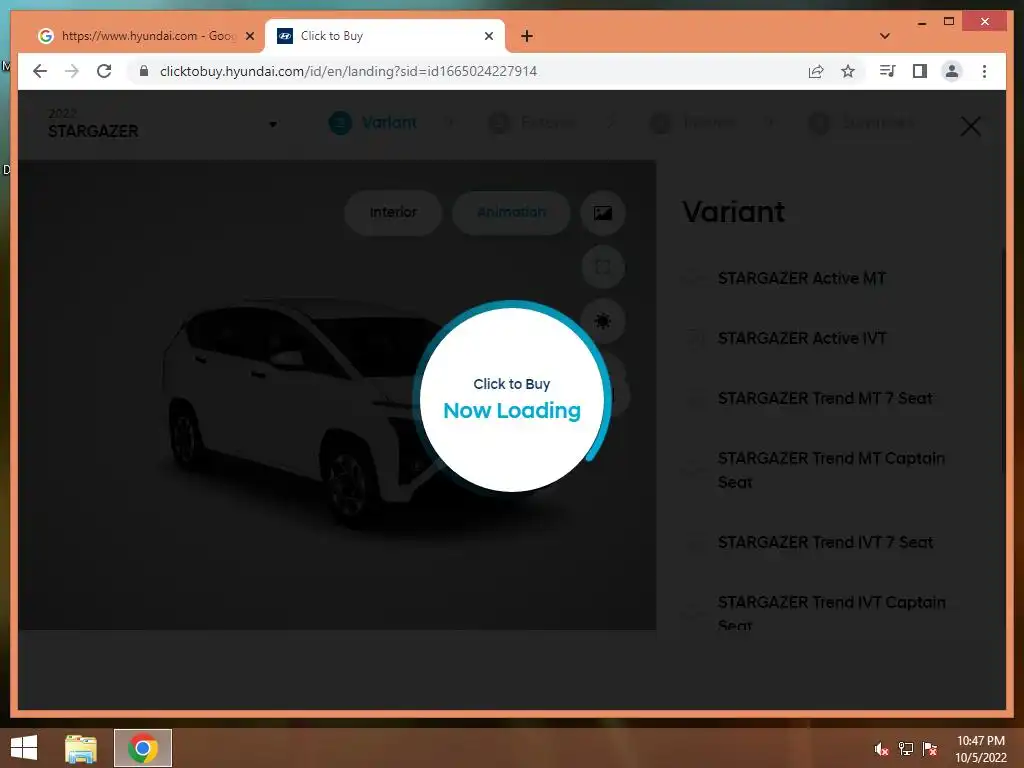Open the taskbar clock and date
The width and height of the screenshot is (1024, 768).
click(x=980, y=749)
